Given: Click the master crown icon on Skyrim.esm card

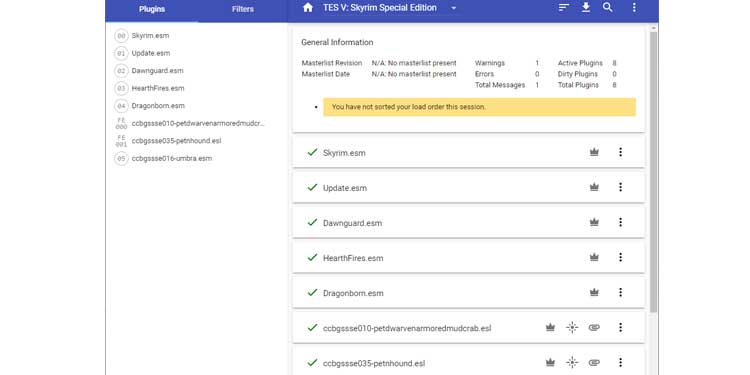Looking at the screenshot, I should coord(594,152).
